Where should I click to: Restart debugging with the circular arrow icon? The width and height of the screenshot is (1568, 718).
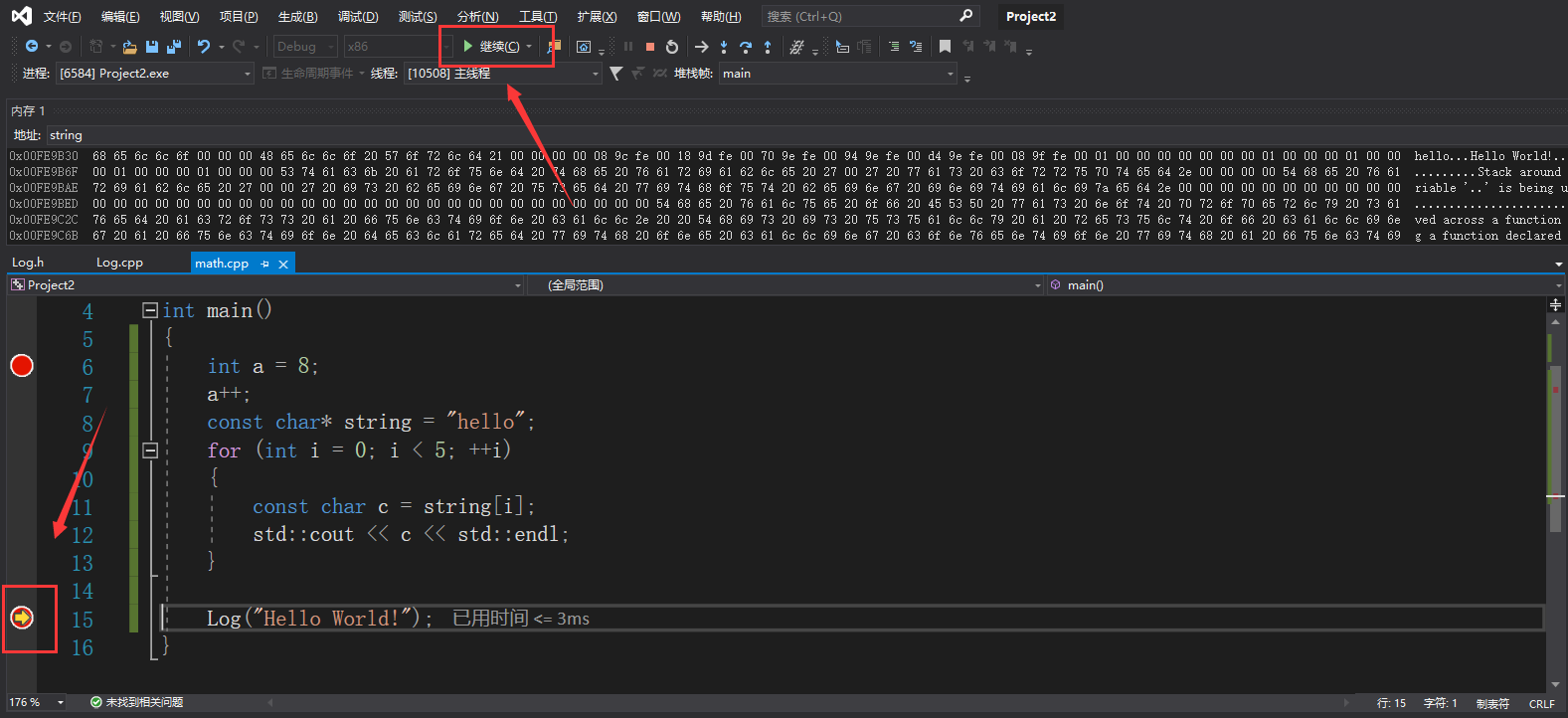pyautogui.click(x=672, y=47)
